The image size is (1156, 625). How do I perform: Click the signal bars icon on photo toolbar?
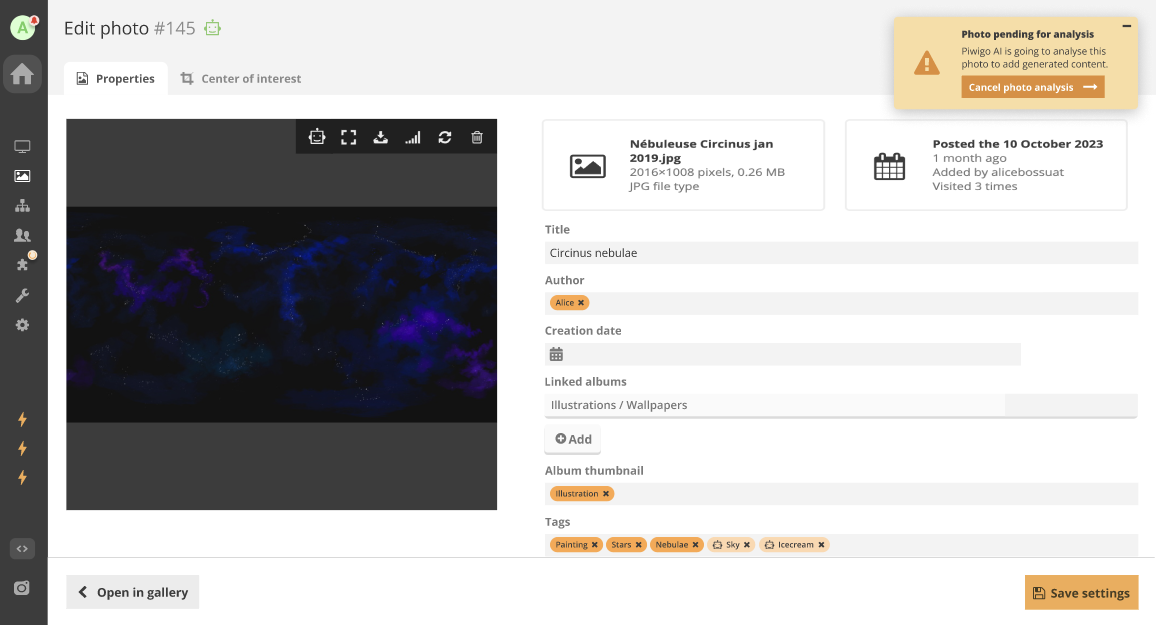412,137
